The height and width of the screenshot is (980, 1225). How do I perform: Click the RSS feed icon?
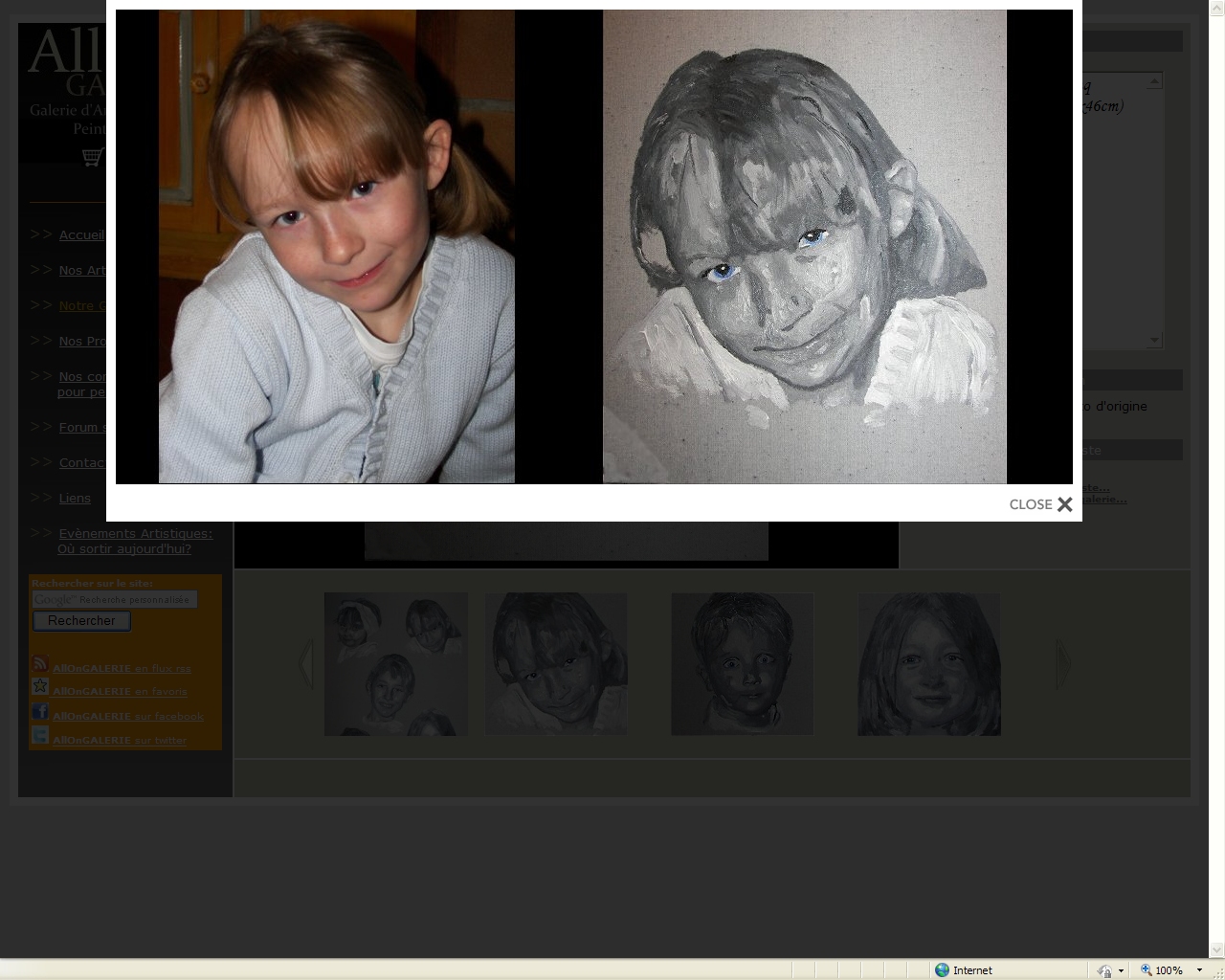click(40, 664)
